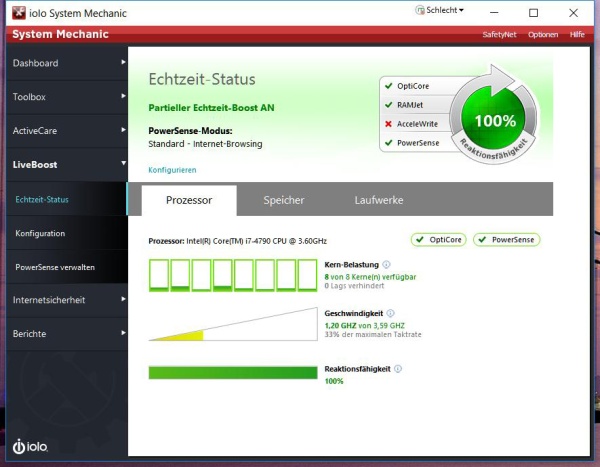Maximize the System Mechanic window

(x=533, y=13)
